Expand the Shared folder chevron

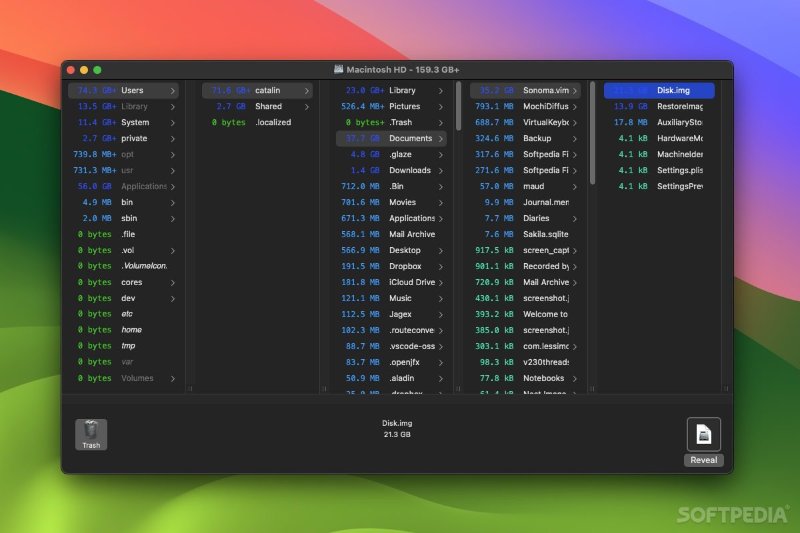tap(307, 107)
